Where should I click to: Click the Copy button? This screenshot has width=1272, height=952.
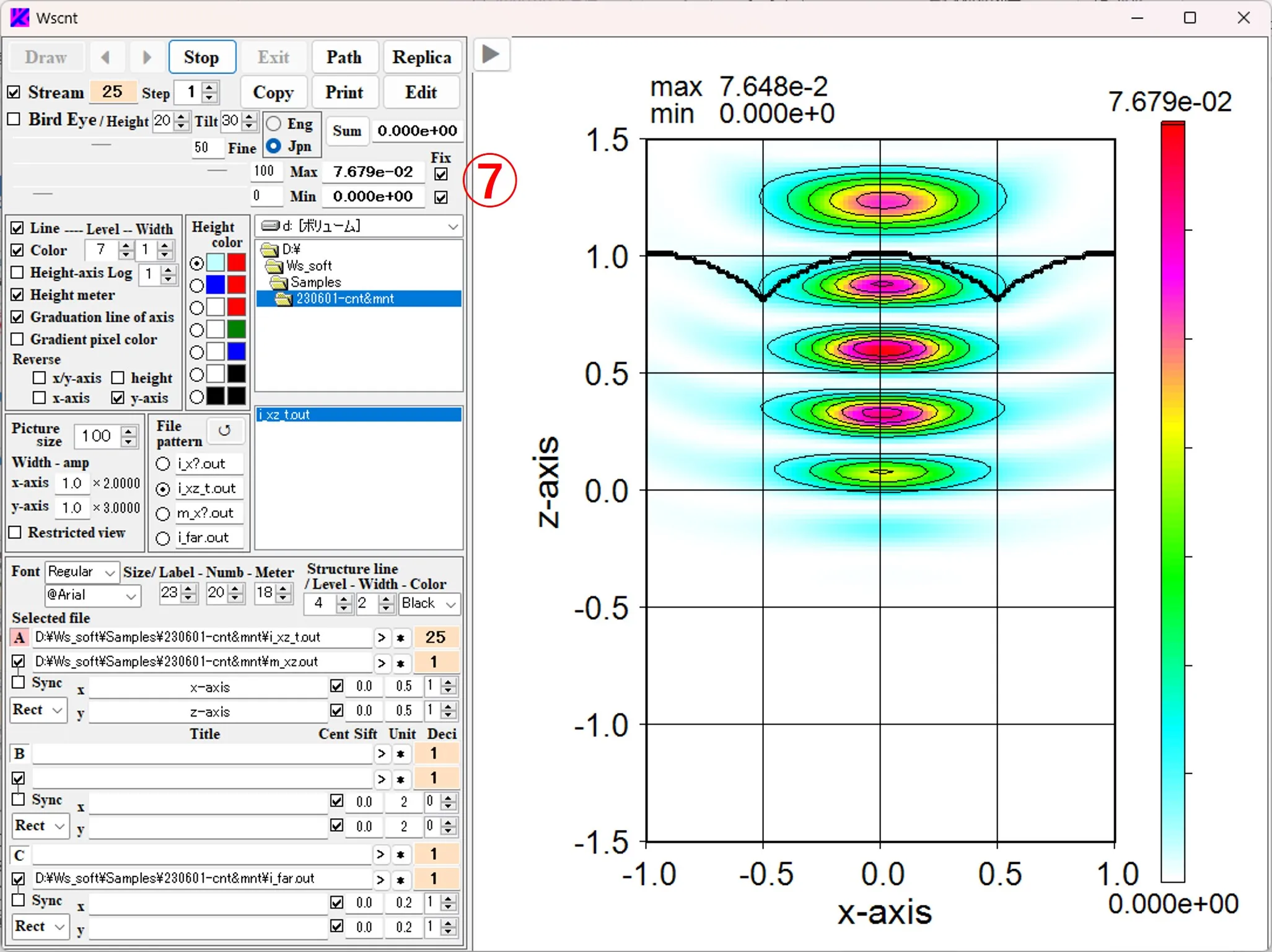tap(273, 93)
